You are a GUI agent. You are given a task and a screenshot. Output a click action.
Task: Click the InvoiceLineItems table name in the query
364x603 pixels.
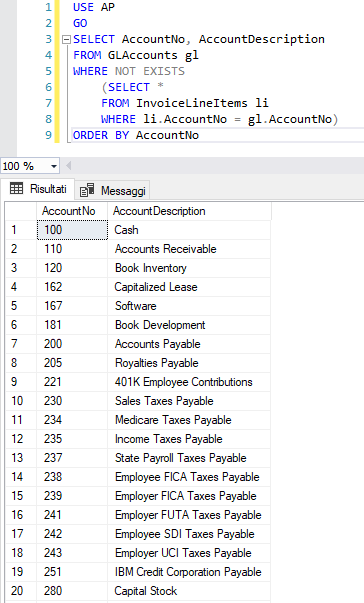191,103
